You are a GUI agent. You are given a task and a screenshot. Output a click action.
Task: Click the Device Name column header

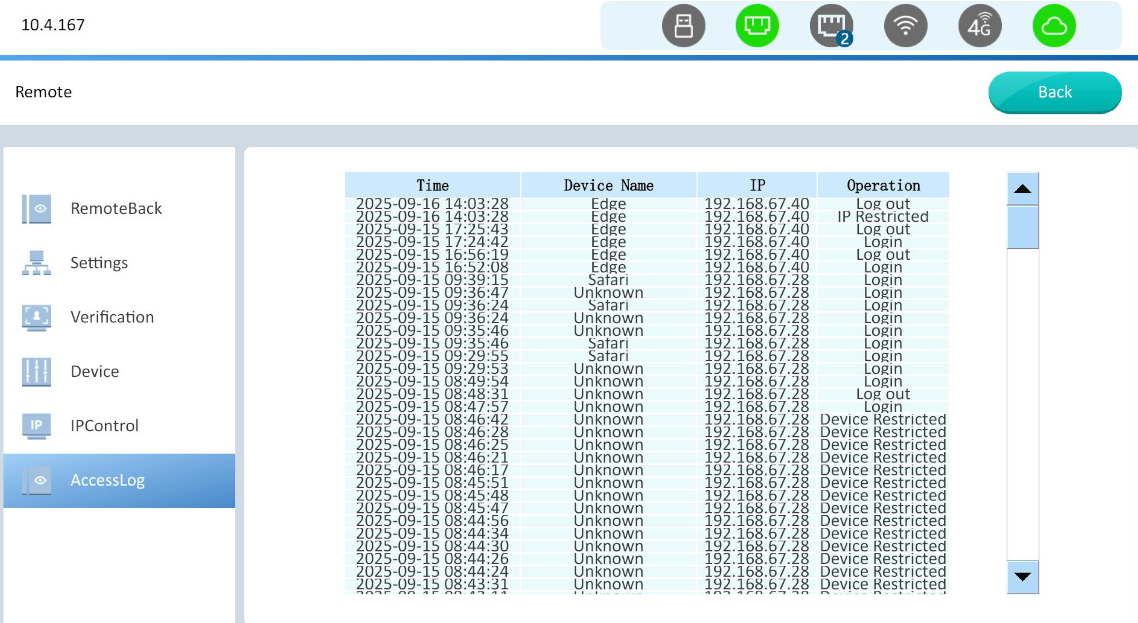tap(608, 185)
